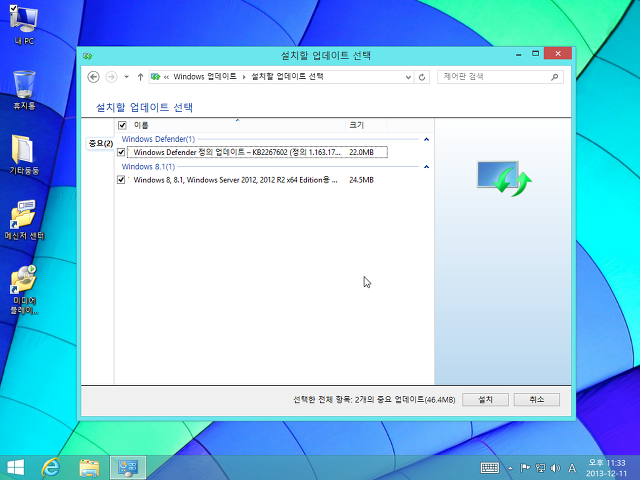Open the touch keyboard from the taskbar

point(489,468)
